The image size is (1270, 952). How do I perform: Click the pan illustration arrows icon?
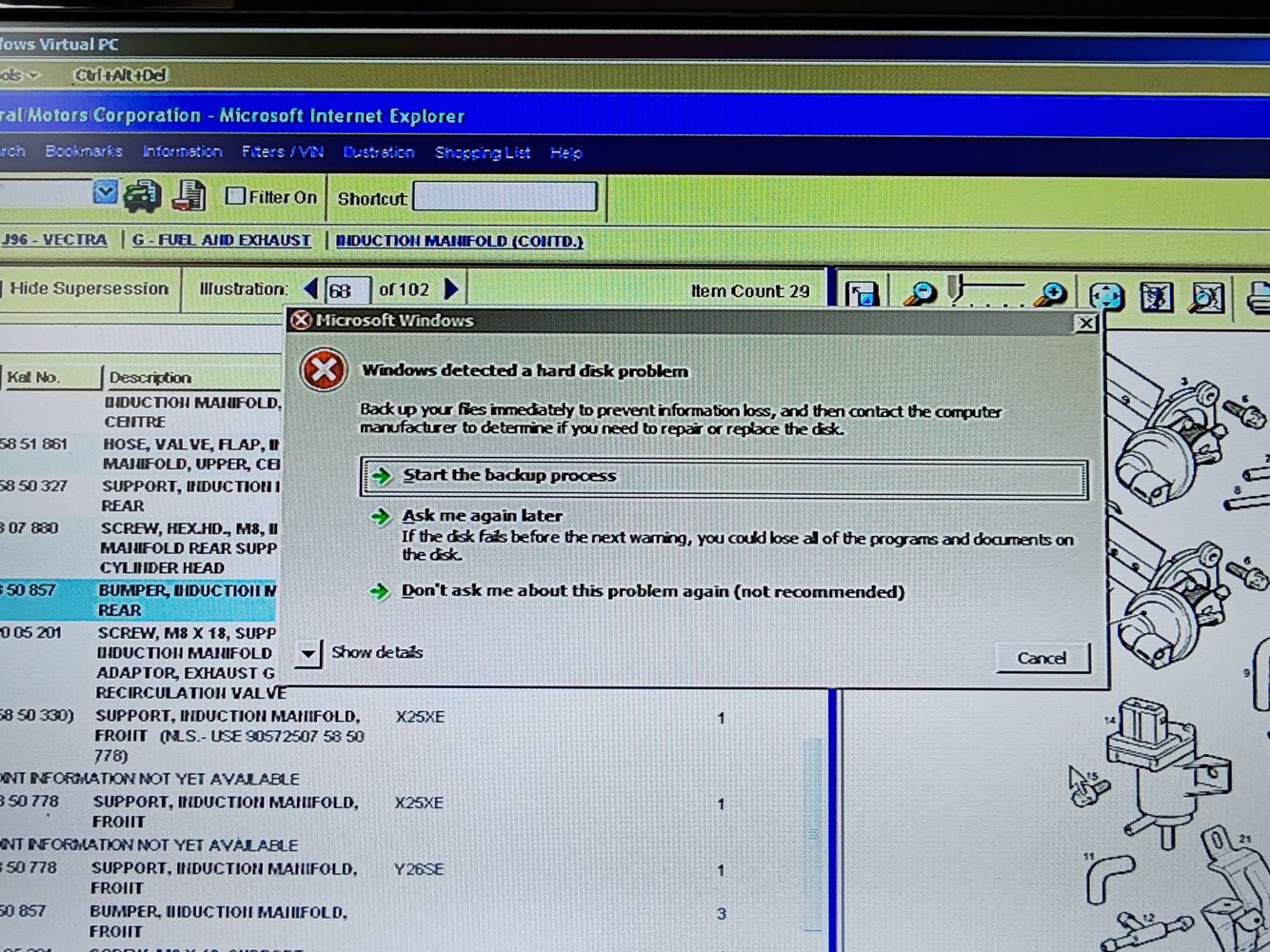(1106, 297)
